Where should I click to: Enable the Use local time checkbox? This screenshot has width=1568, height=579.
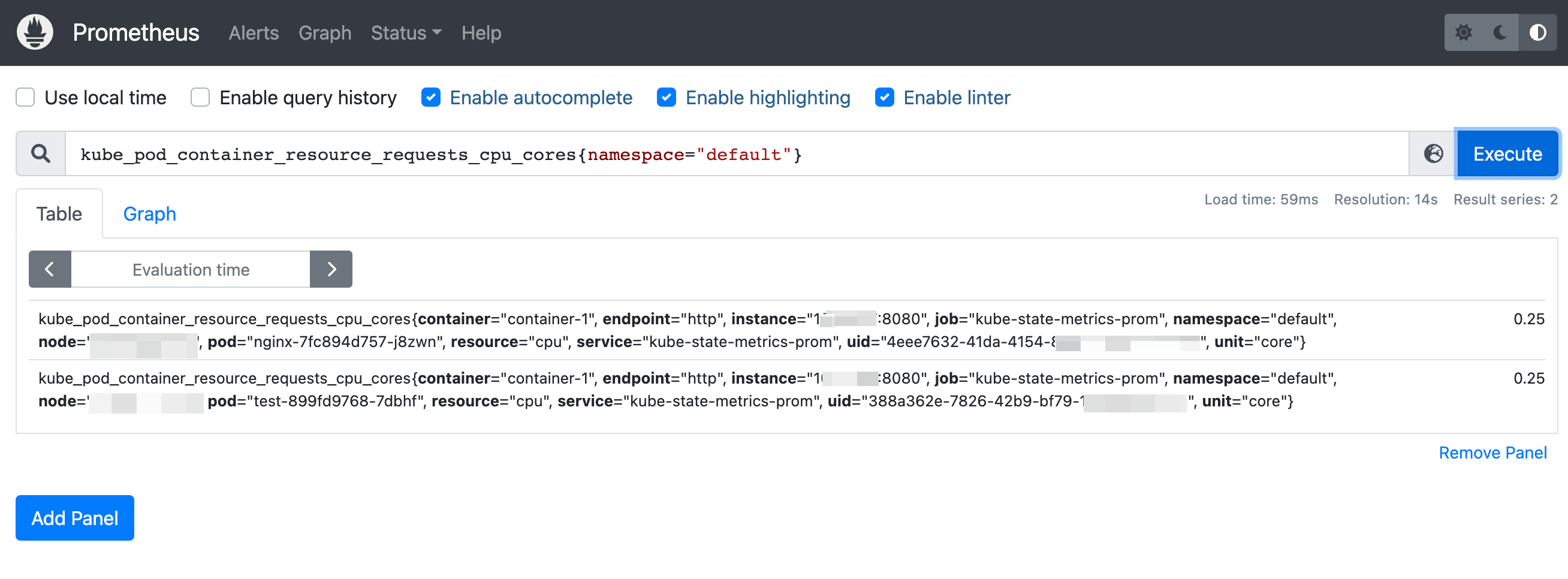tap(26, 98)
